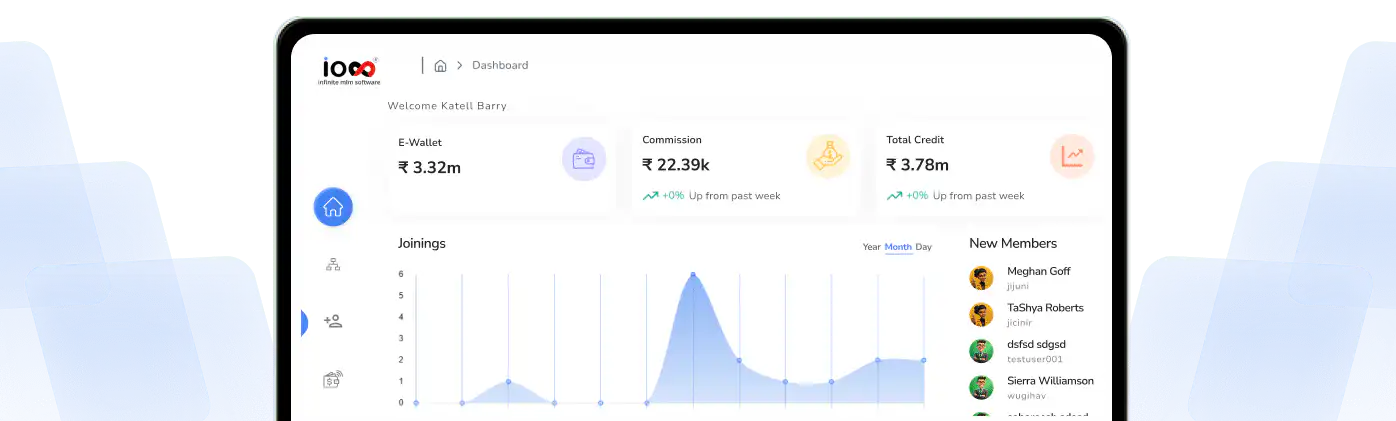Click the Commission money bag icon
This screenshot has height=421, width=1396.
(827, 156)
